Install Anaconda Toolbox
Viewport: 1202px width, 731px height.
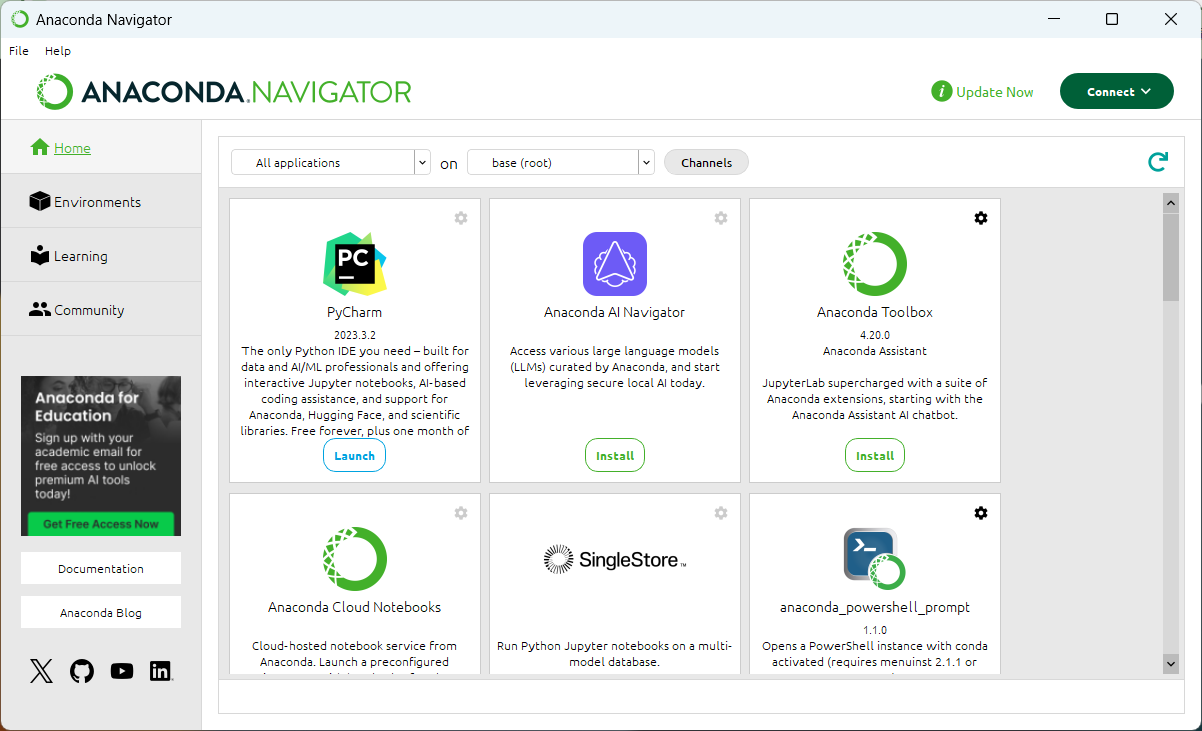tap(875, 455)
